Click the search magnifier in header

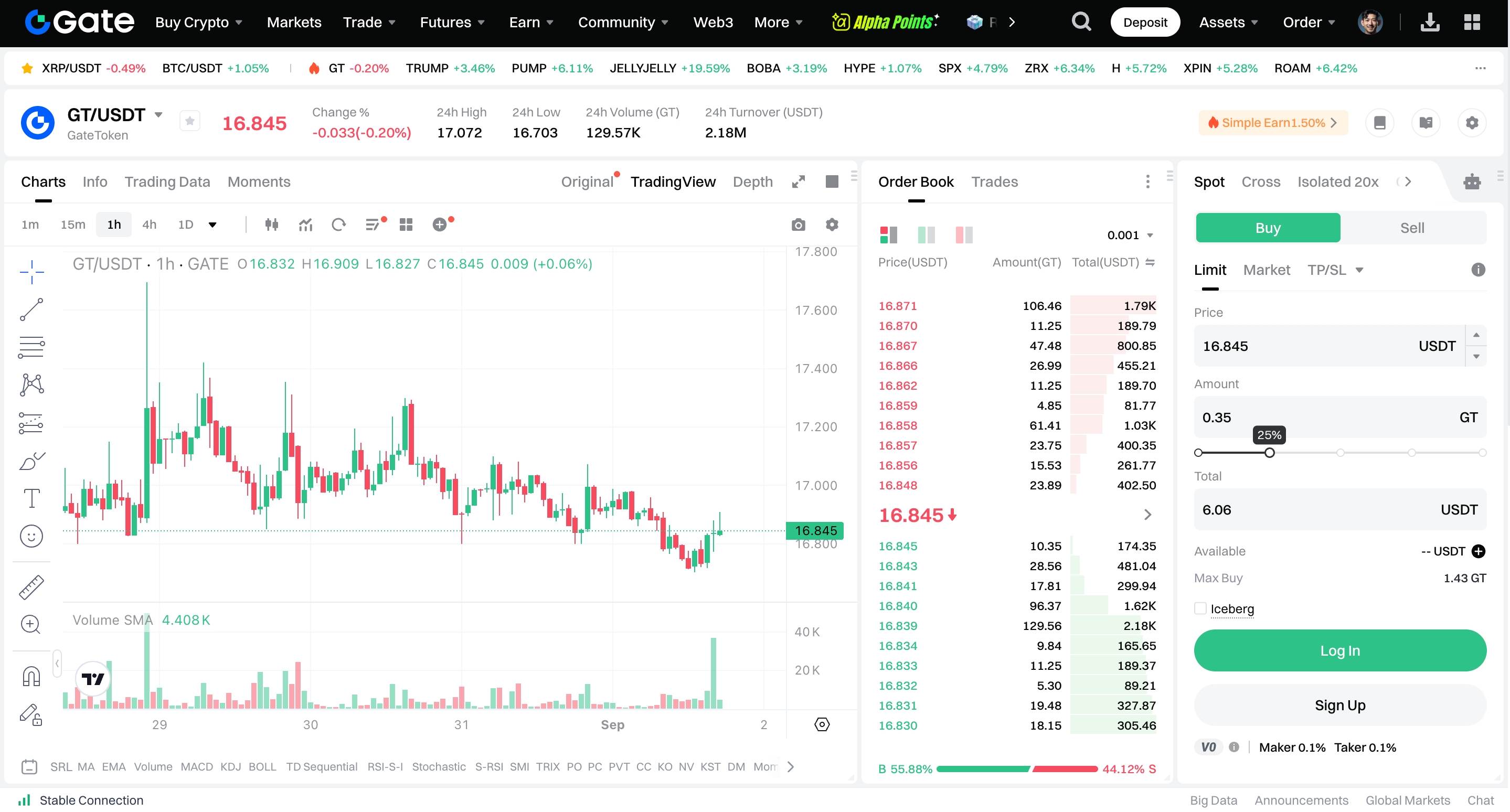1081,22
